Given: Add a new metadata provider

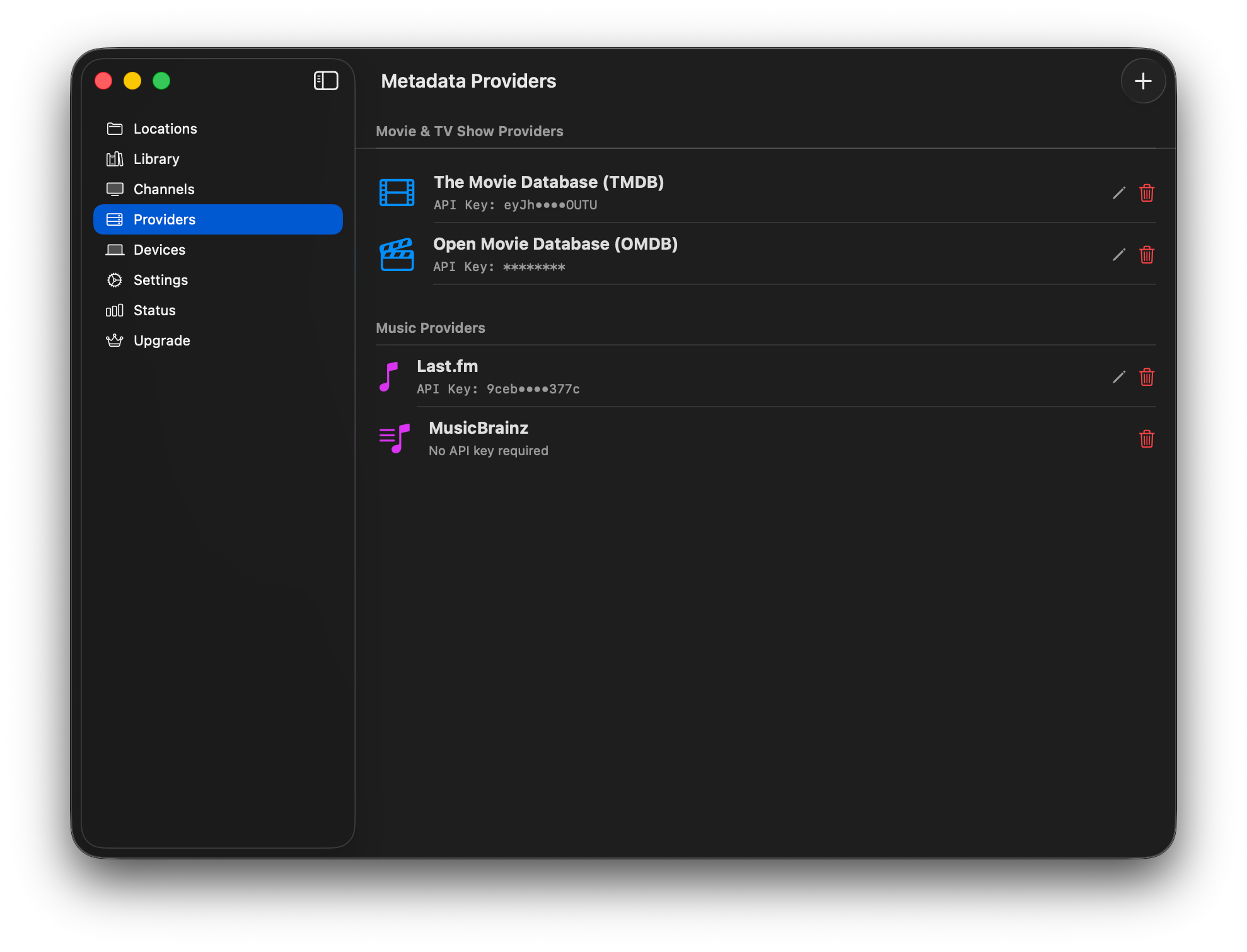Looking at the screenshot, I should pyautogui.click(x=1142, y=81).
